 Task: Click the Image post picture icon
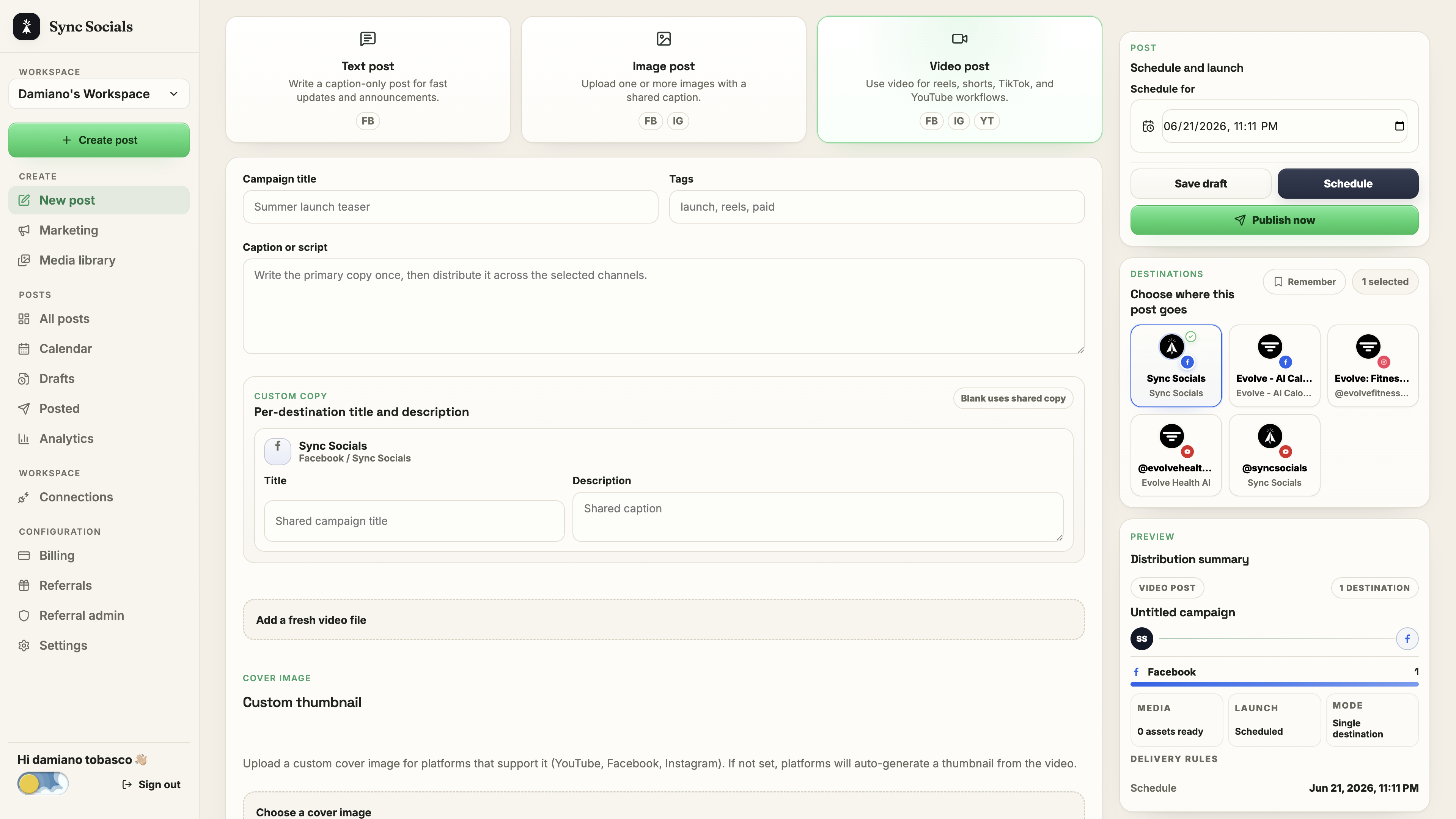click(x=664, y=38)
